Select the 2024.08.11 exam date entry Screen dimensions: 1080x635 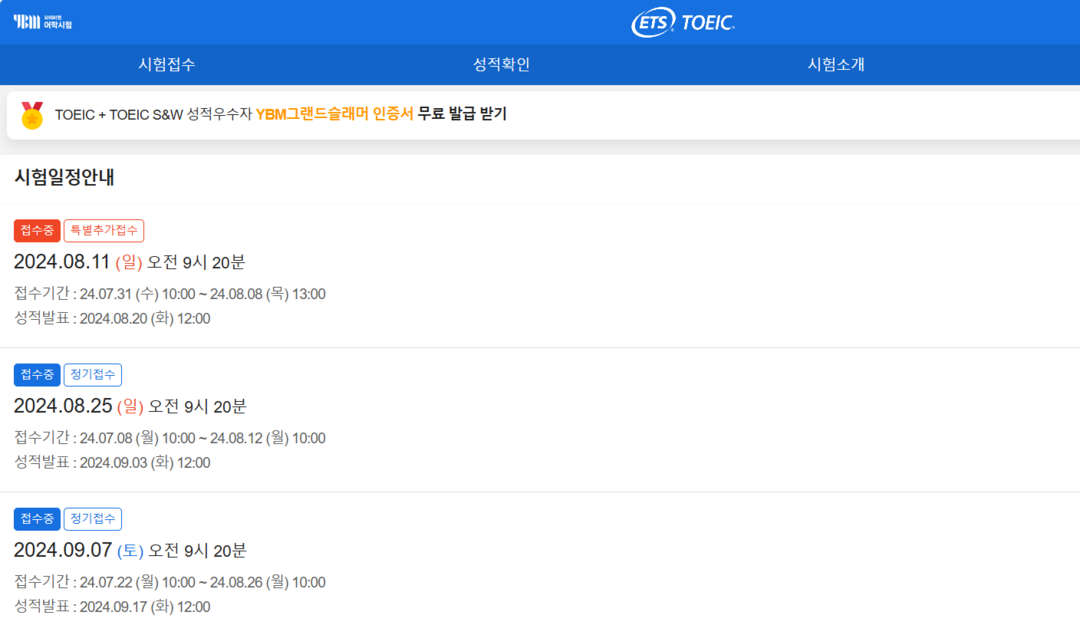pos(129,263)
